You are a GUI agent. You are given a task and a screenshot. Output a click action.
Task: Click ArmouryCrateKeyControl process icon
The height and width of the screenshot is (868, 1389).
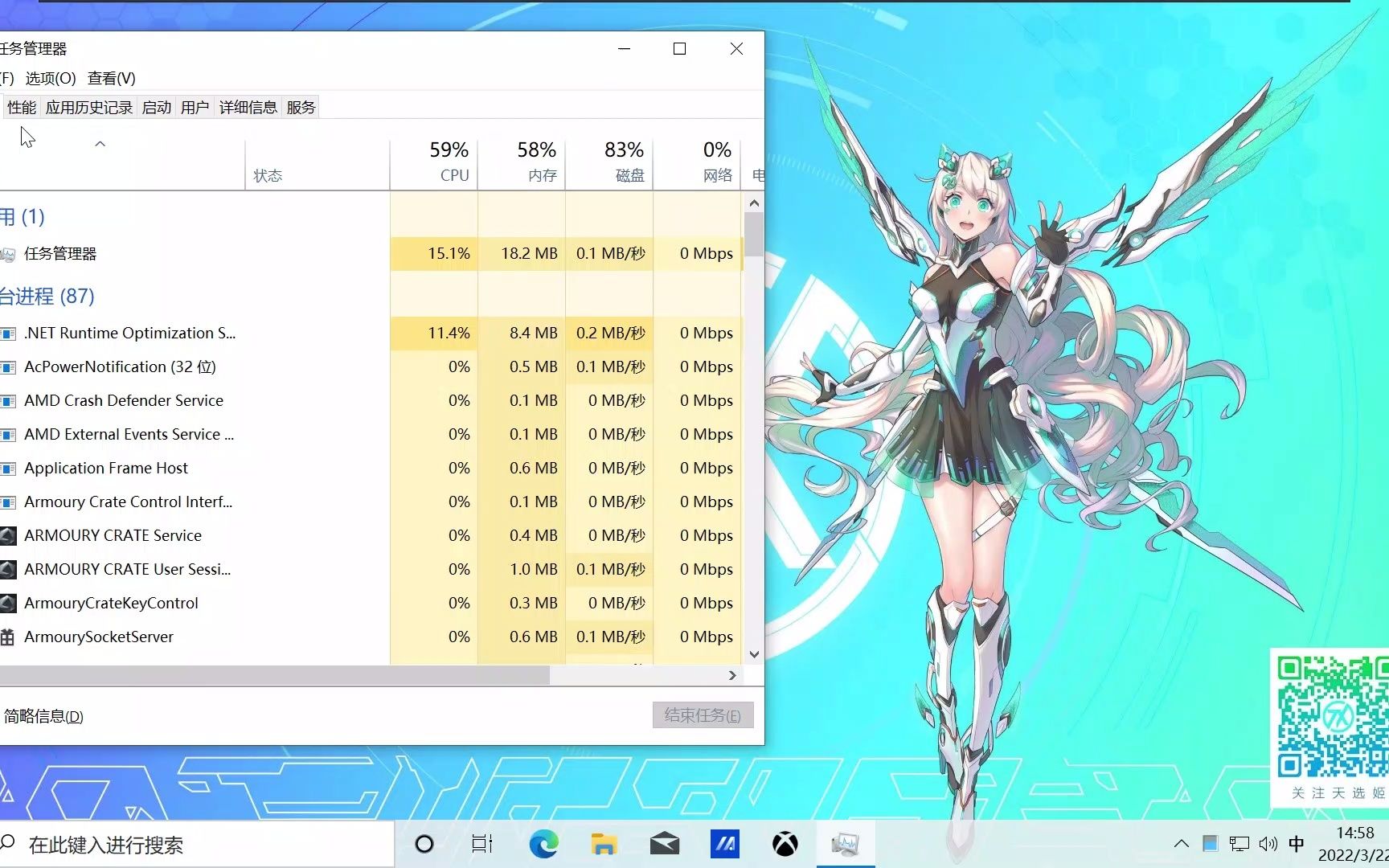pos(7,604)
